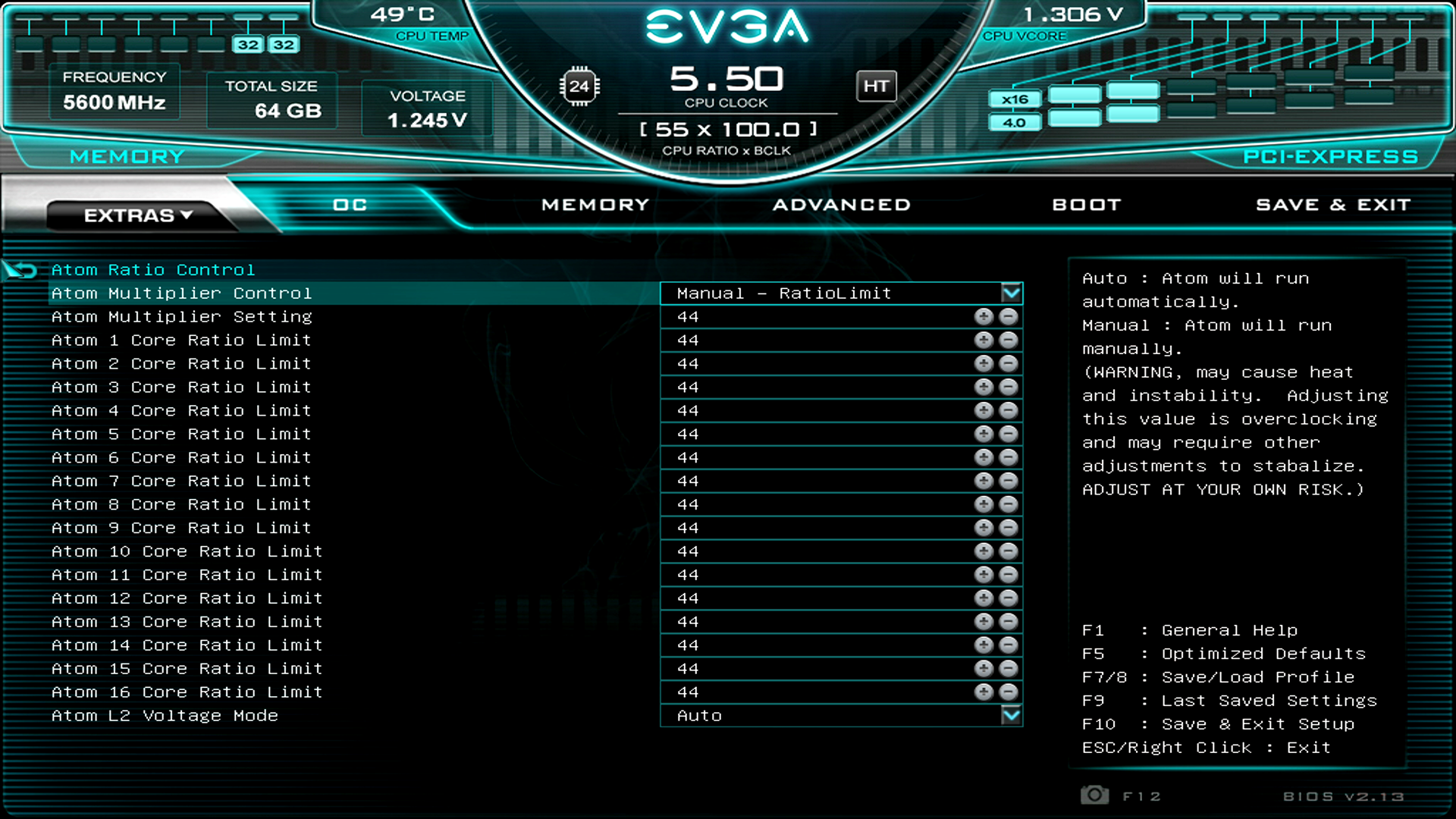
Task: Open the ADVANCED tab
Action: 842,205
